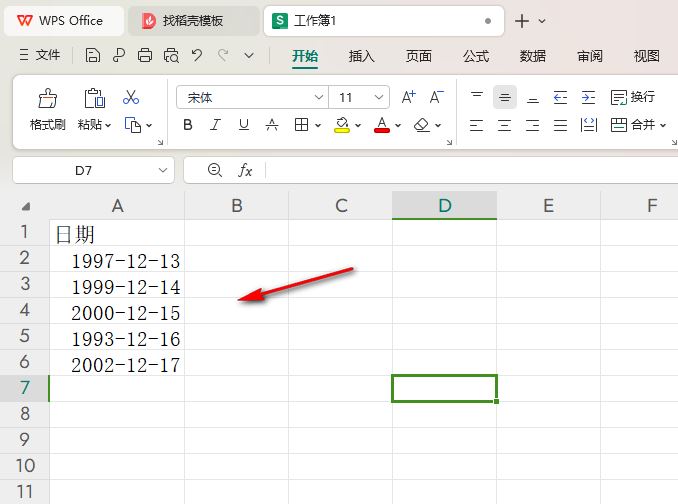Toggle Italic formatting

click(215, 125)
